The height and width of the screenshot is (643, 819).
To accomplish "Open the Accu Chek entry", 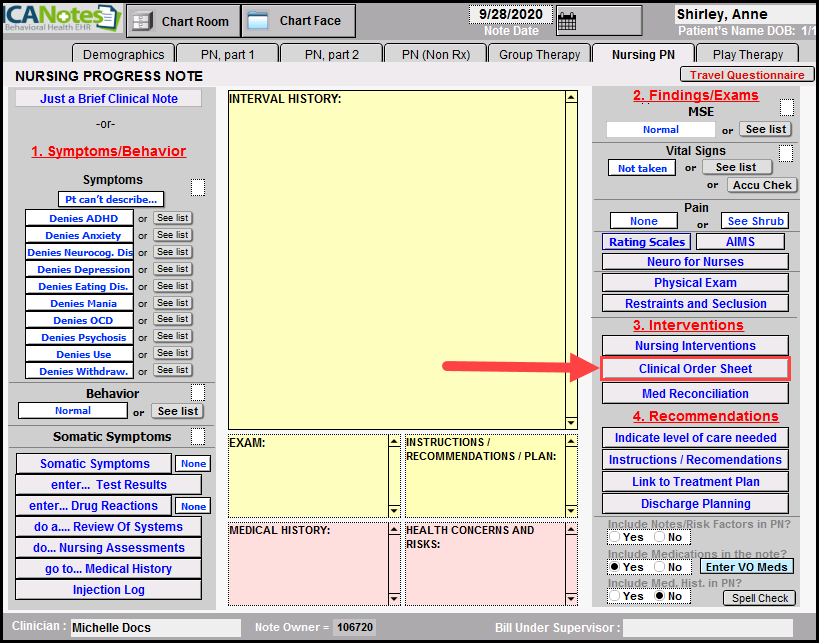I will tap(762, 185).
